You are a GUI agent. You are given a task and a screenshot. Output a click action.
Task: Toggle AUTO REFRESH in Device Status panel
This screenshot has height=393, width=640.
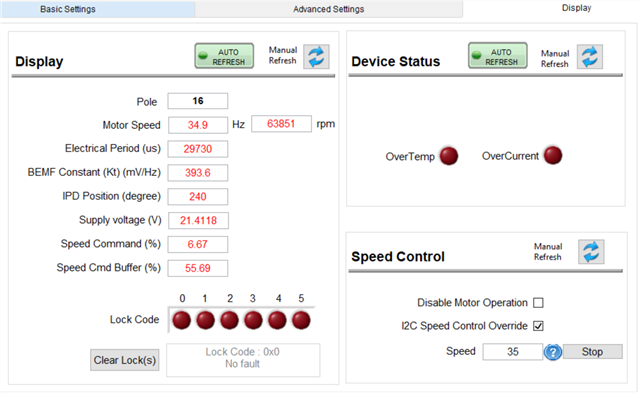[x=498, y=56]
